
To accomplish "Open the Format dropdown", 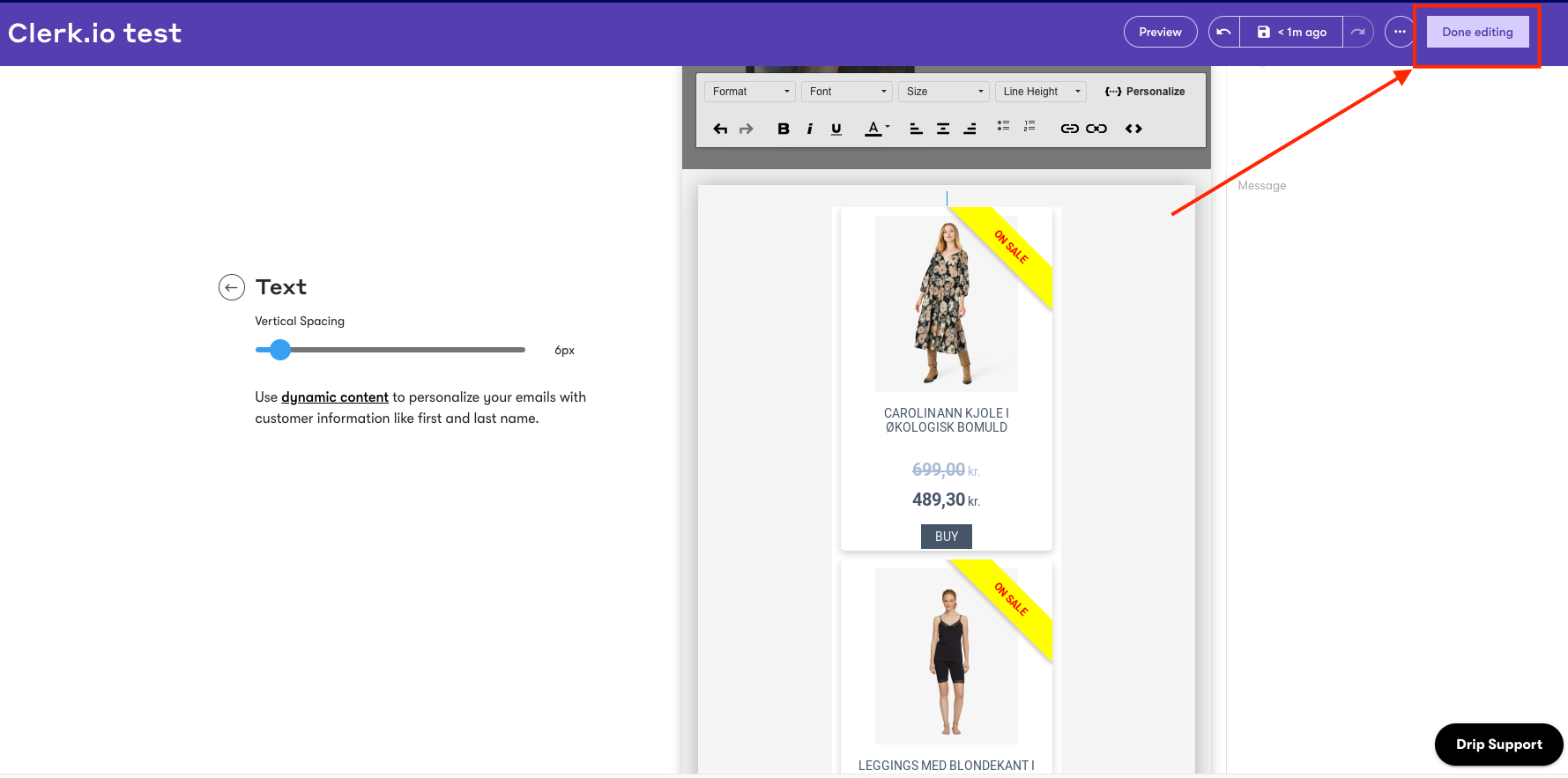I will [750, 92].
